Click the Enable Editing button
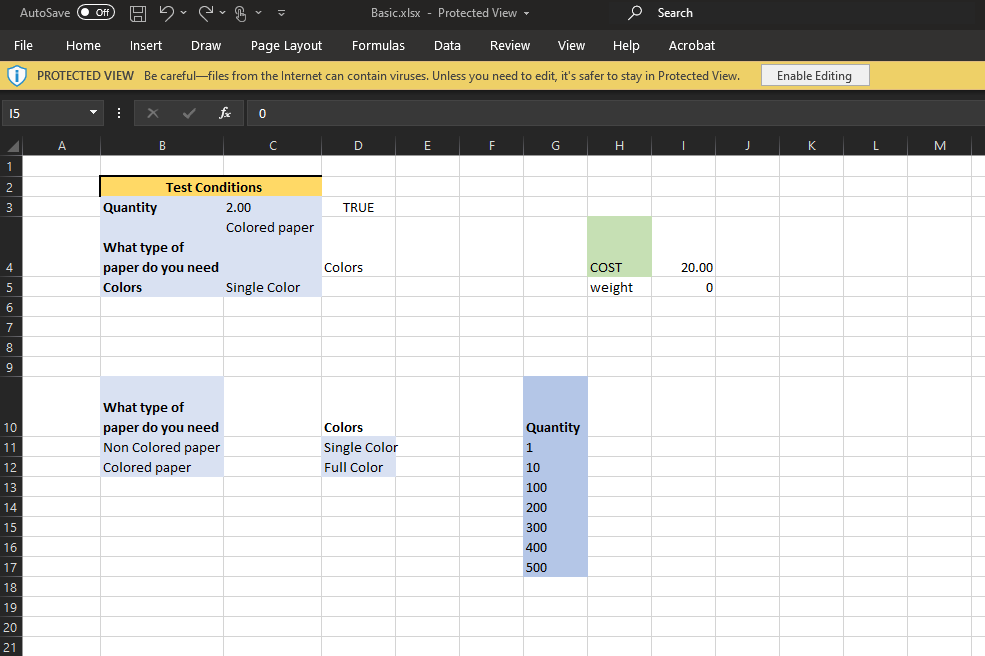Screen dimensions: 985x656 [815, 75]
